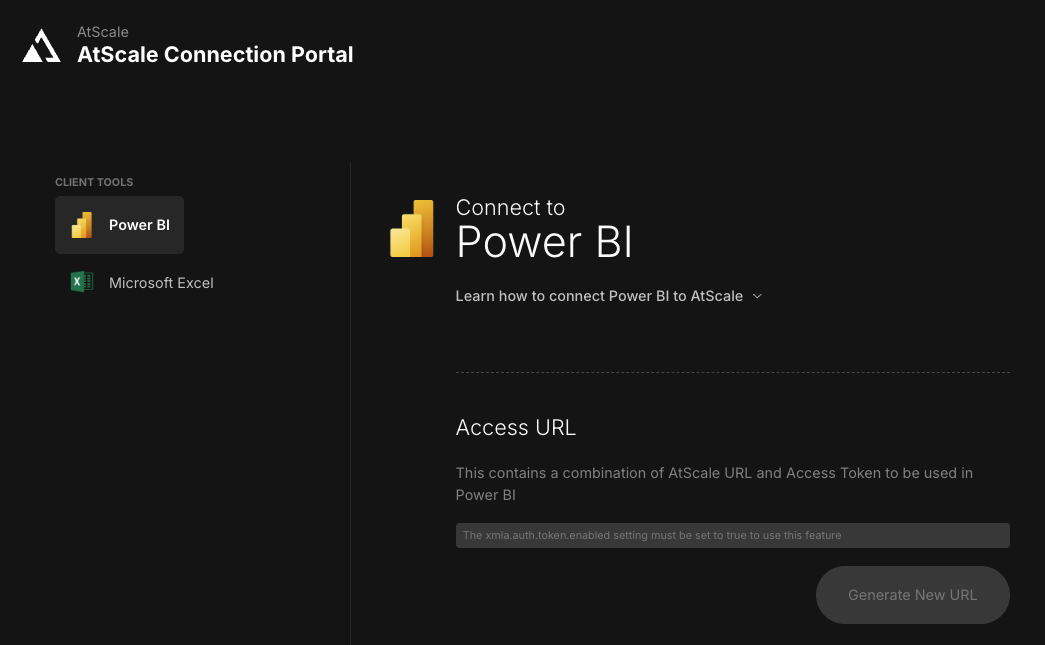
Task: Click the chevron next to the learn-how link
Action: (x=757, y=296)
